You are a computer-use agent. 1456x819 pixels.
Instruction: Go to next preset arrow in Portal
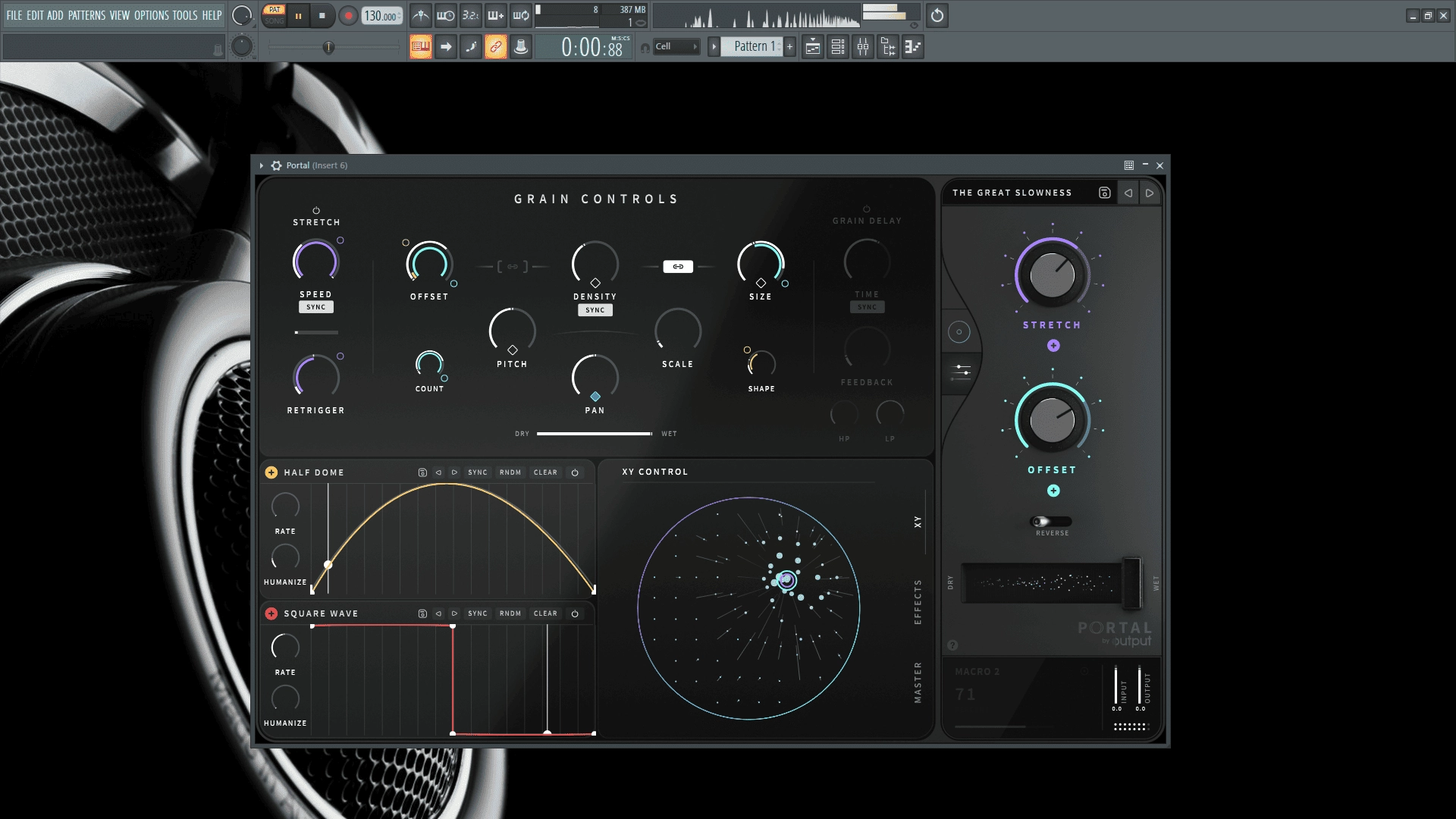pyautogui.click(x=1150, y=193)
